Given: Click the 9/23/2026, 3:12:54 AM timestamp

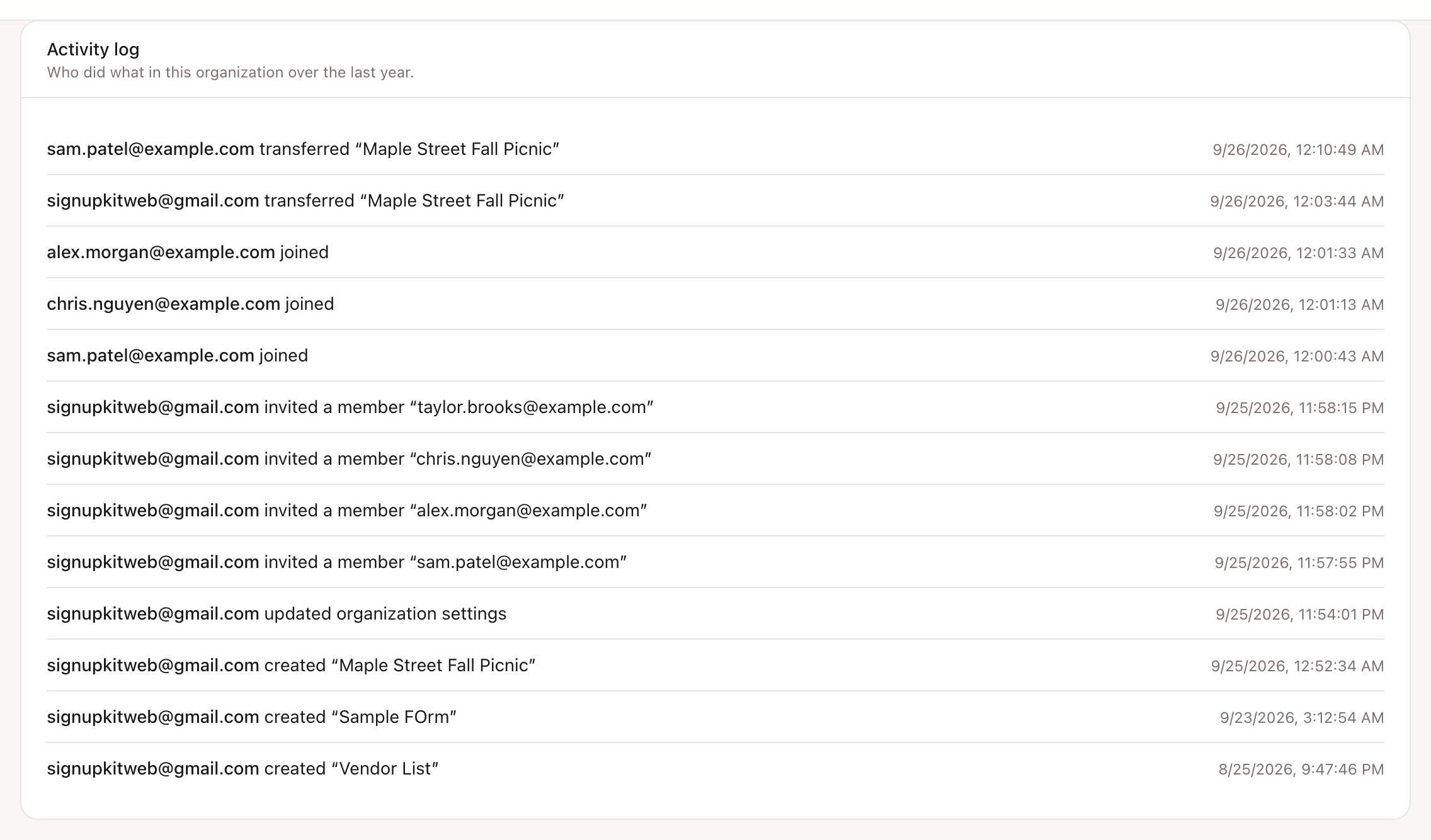Looking at the screenshot, I should 1302,718.
